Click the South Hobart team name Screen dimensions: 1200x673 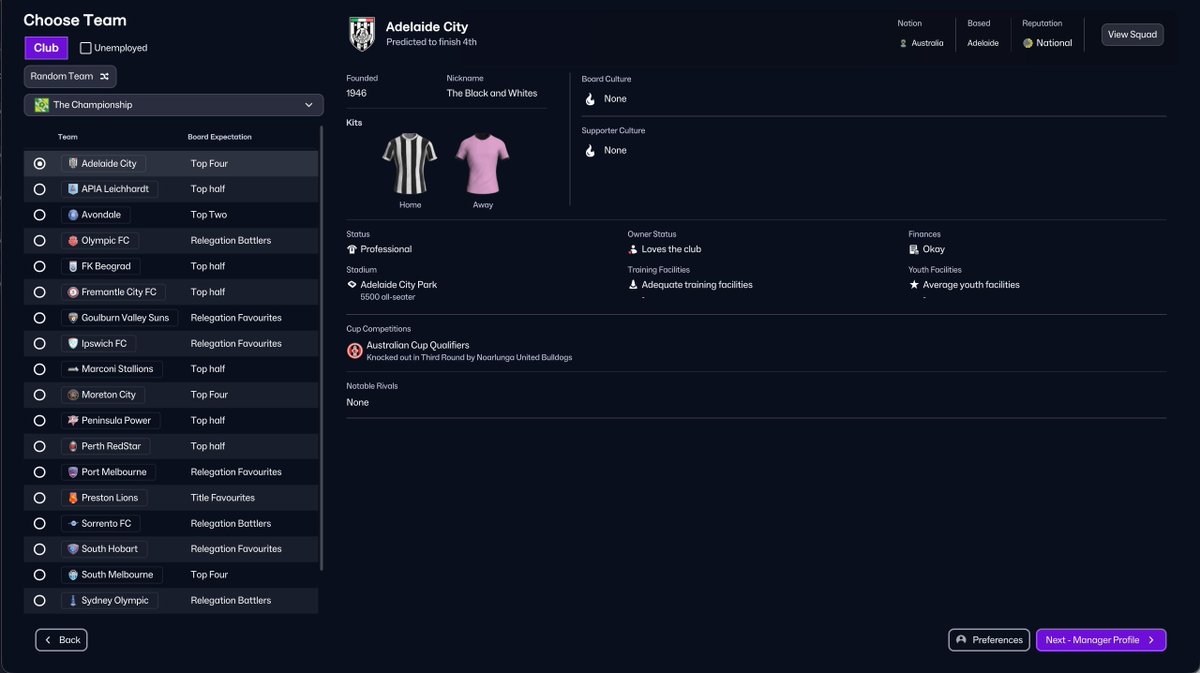pos(110,549)
